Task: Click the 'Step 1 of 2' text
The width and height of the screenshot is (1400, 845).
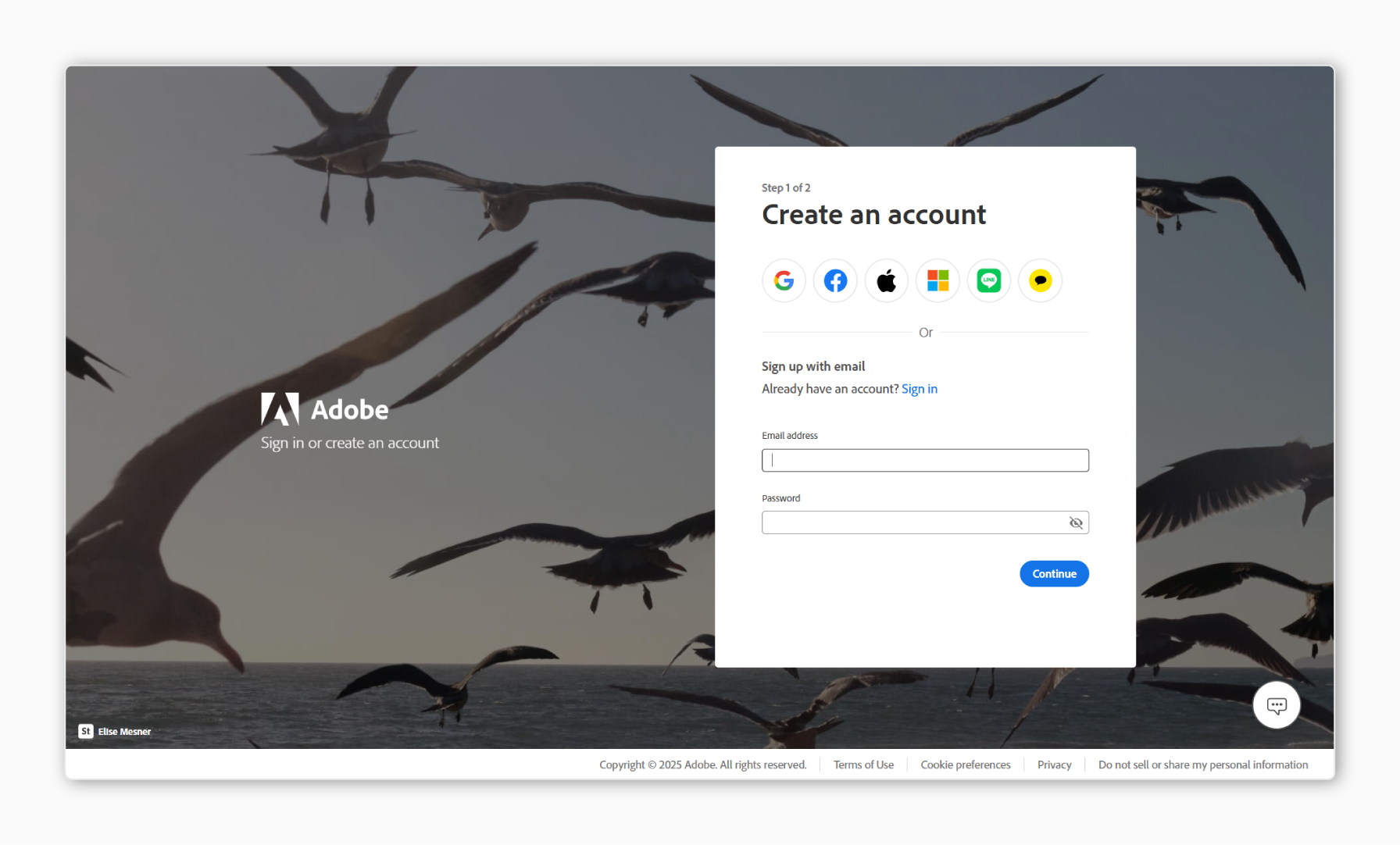Action: 786,188
